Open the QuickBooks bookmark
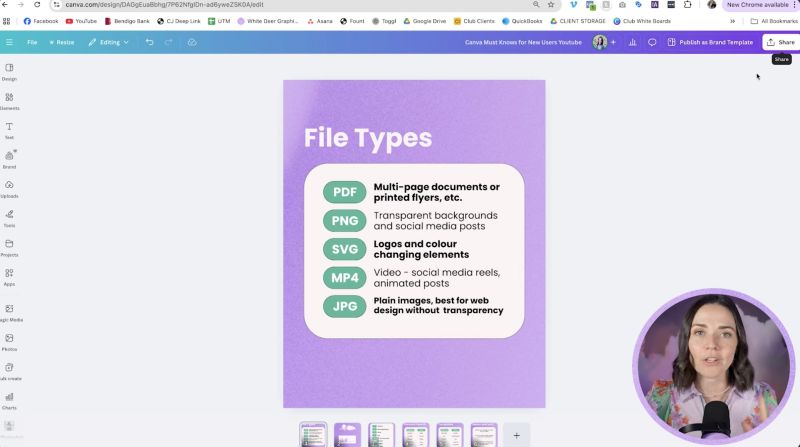The width and height of the screenshot is (800, 447). point(522,21)
